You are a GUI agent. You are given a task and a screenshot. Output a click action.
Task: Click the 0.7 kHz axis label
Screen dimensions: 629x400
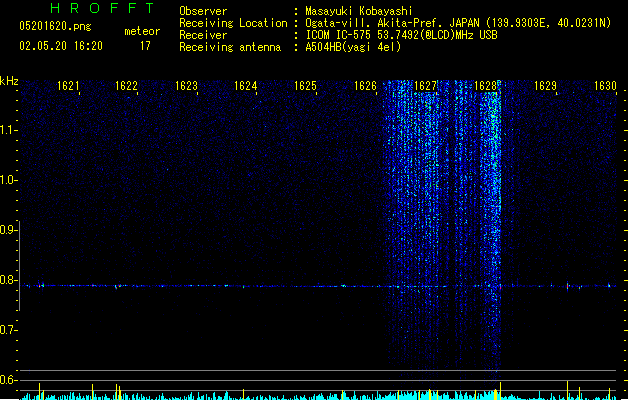8,330
